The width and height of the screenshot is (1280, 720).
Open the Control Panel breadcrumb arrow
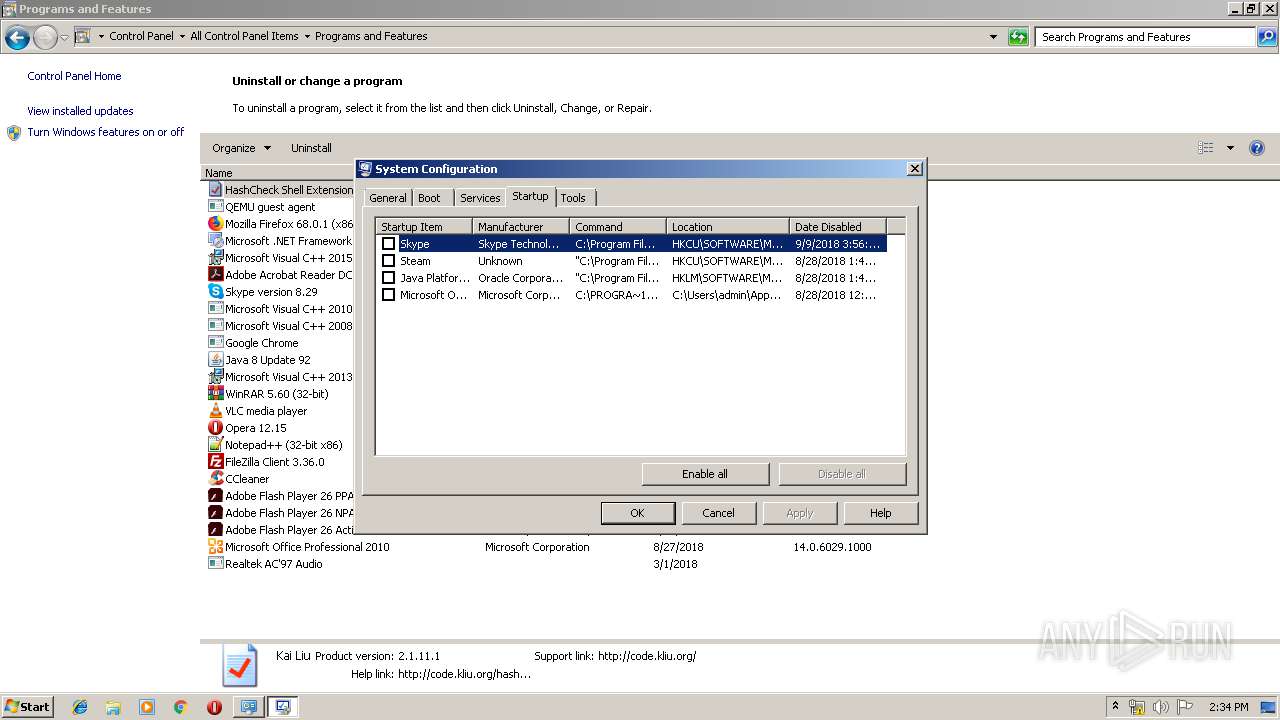[x=181, y=37]
